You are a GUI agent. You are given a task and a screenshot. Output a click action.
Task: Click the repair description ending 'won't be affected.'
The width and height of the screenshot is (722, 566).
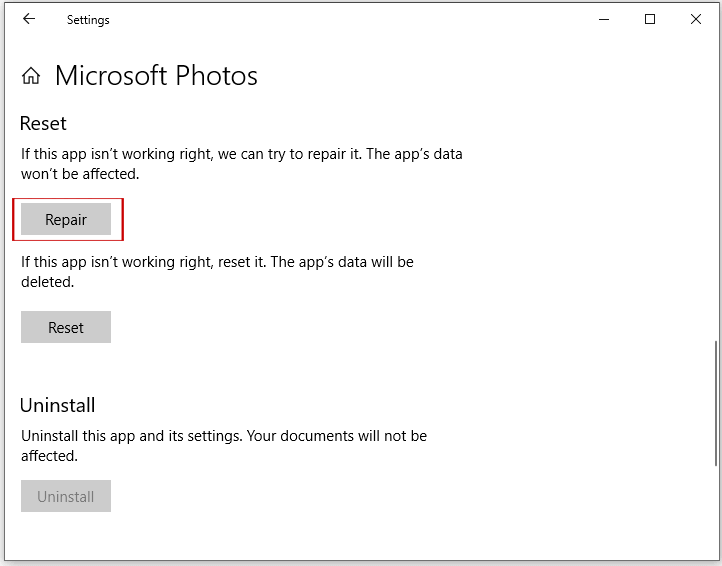pos(242,163)
